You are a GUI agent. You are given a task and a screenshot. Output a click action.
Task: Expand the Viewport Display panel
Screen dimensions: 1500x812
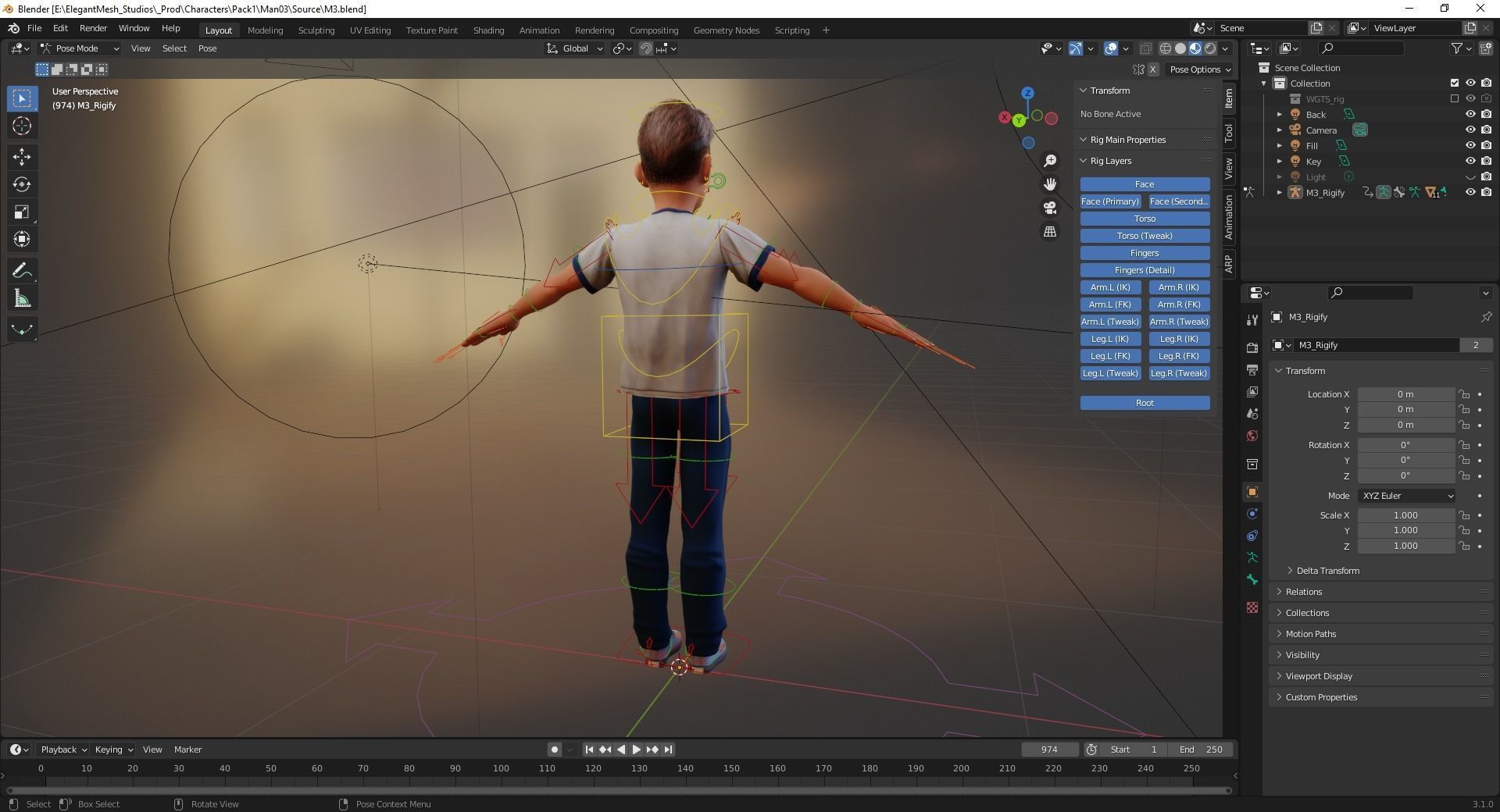(1382, 676)
